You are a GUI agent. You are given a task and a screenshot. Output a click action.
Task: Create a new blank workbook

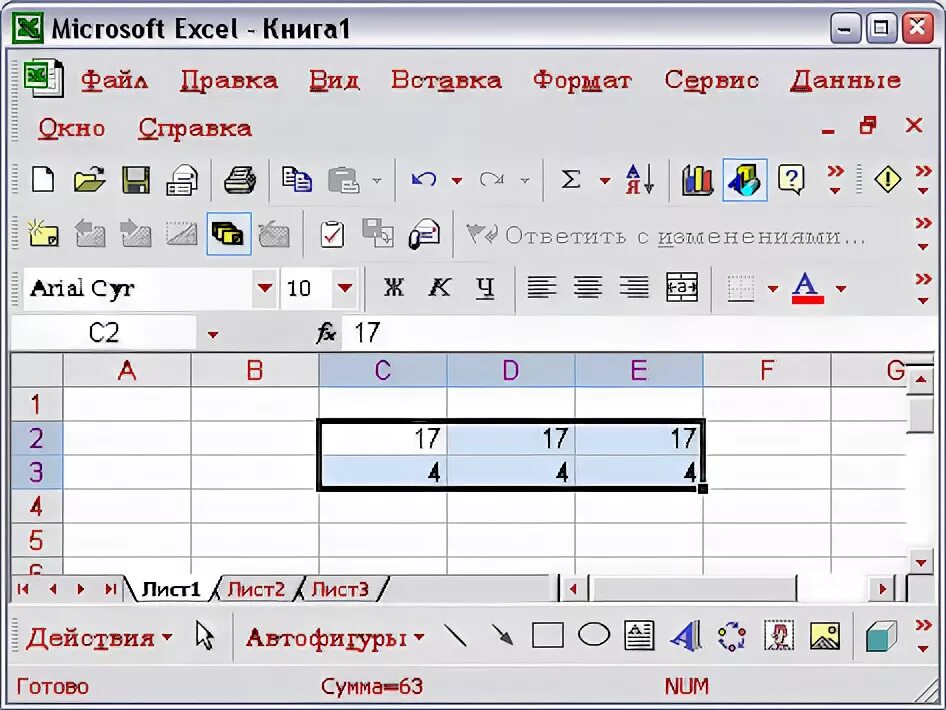pyautogui.click(x=43, y=180)
